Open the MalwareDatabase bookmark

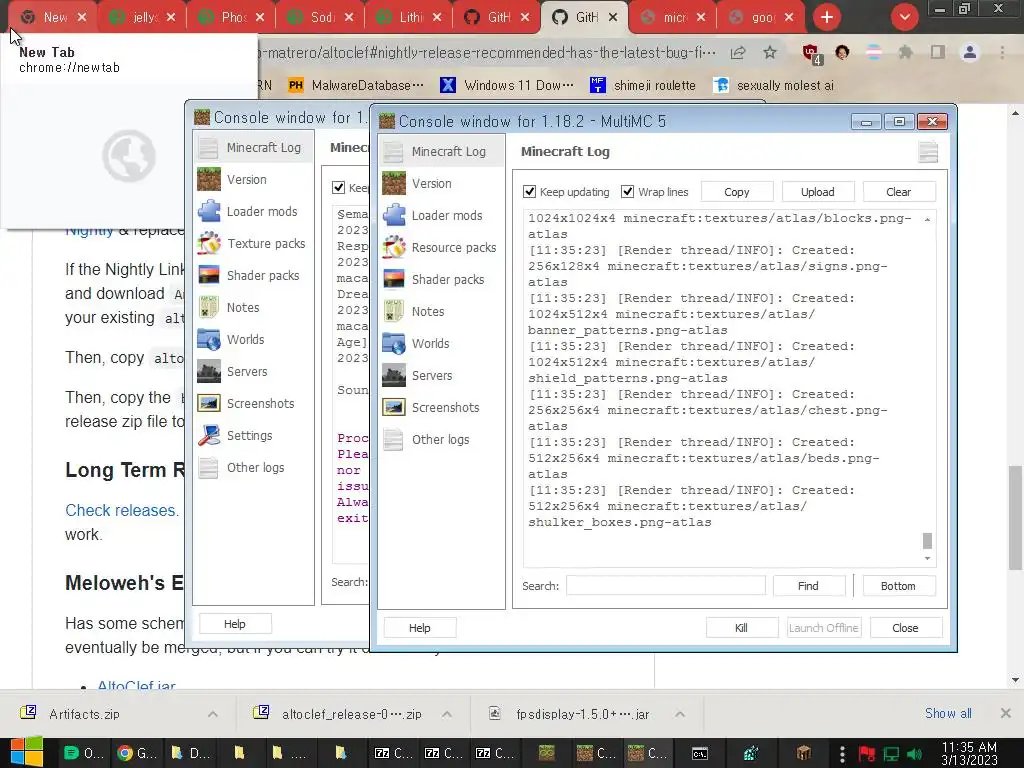[x=357, y=85]
